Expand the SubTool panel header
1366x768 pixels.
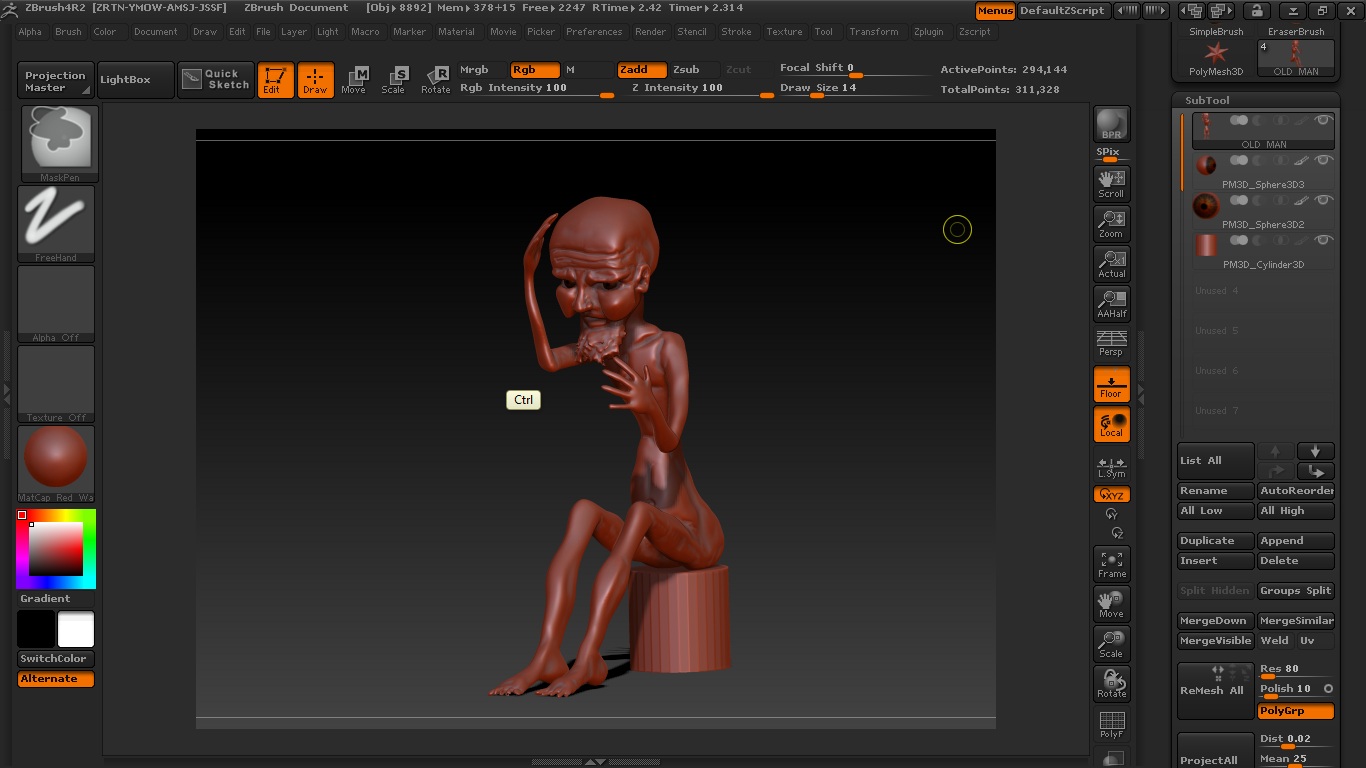pos(1207,100)
